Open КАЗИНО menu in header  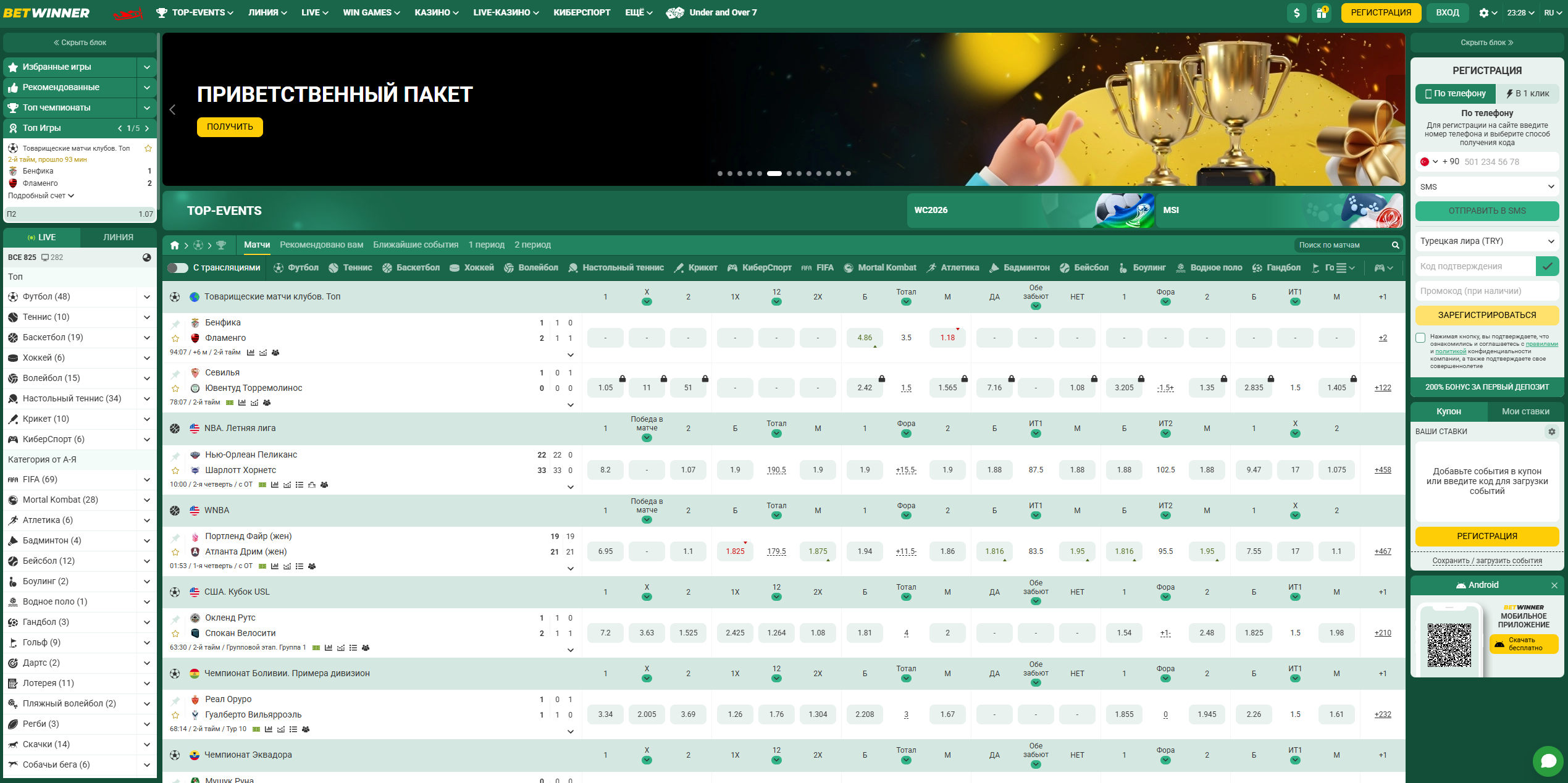[437, 12]
